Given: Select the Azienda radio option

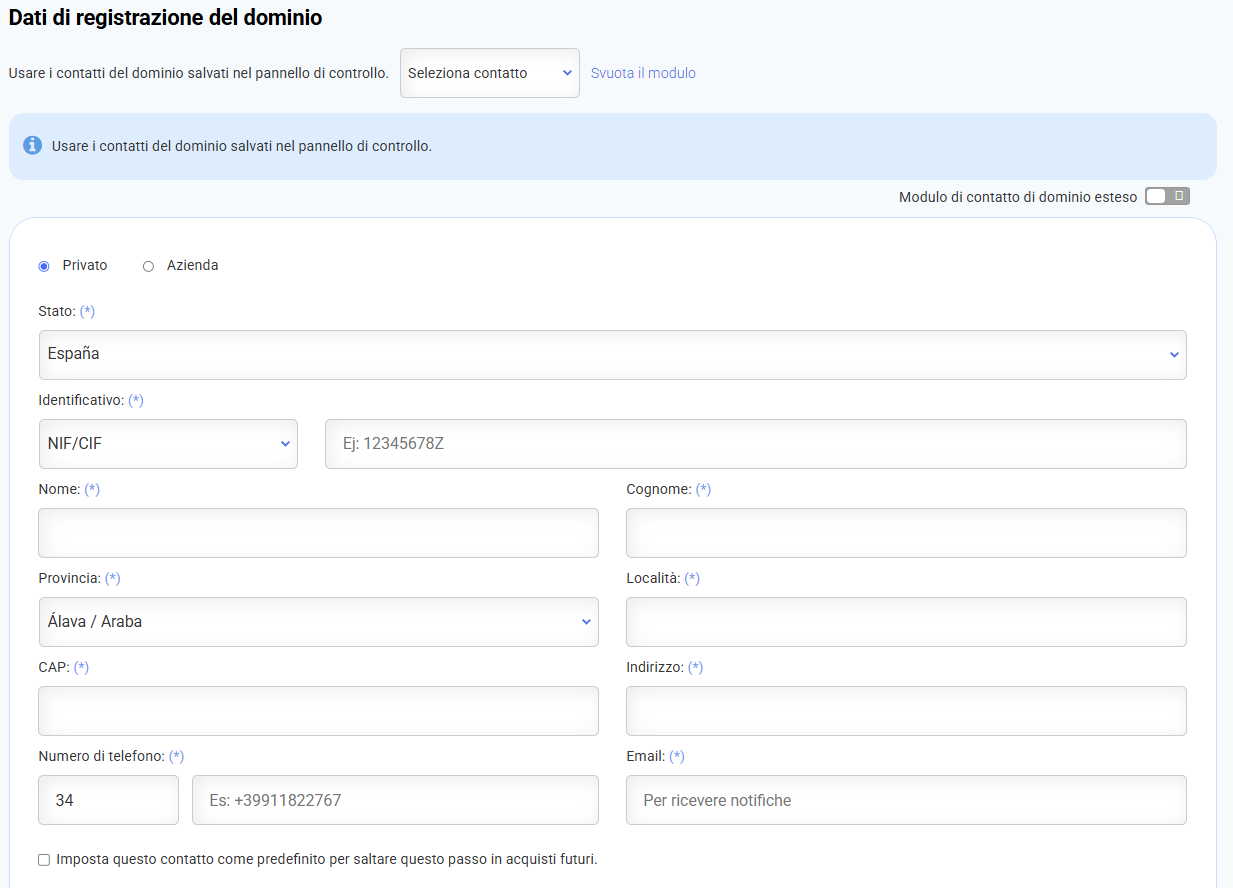Looking at the screenshot, I should coord(149,266).
